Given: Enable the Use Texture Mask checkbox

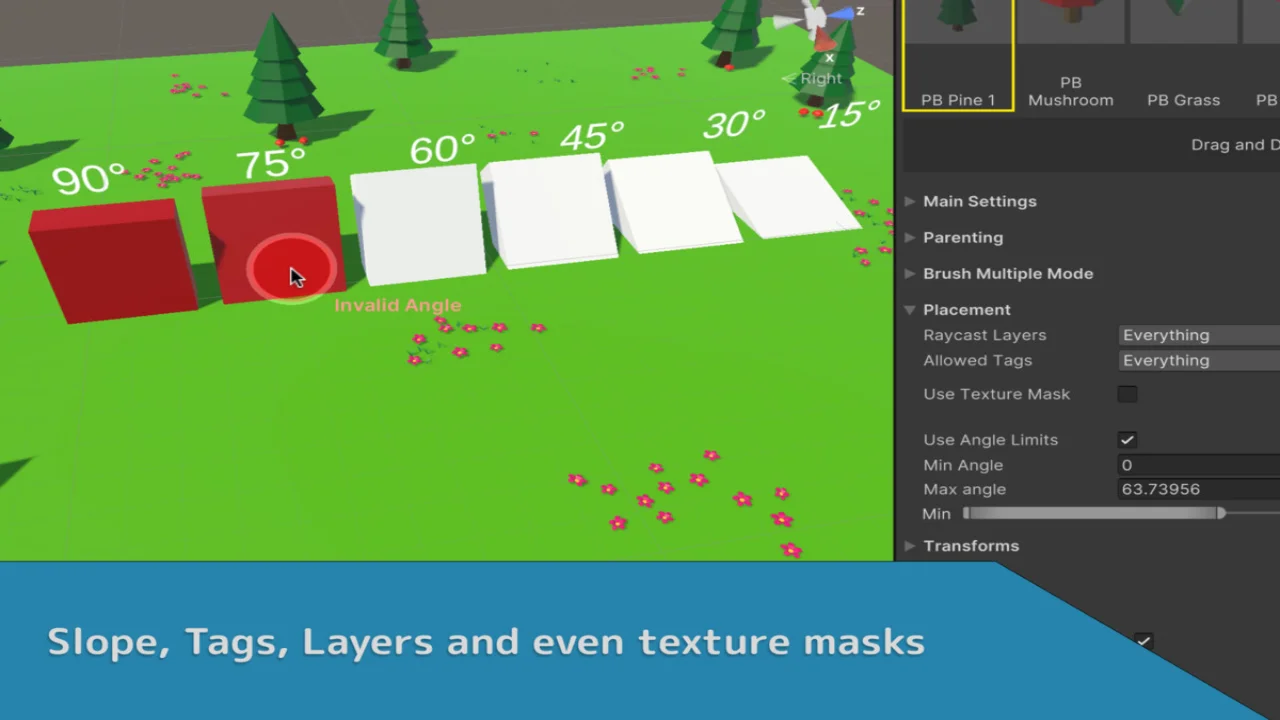Looking at the screenshot, I should coord(1127,394).
